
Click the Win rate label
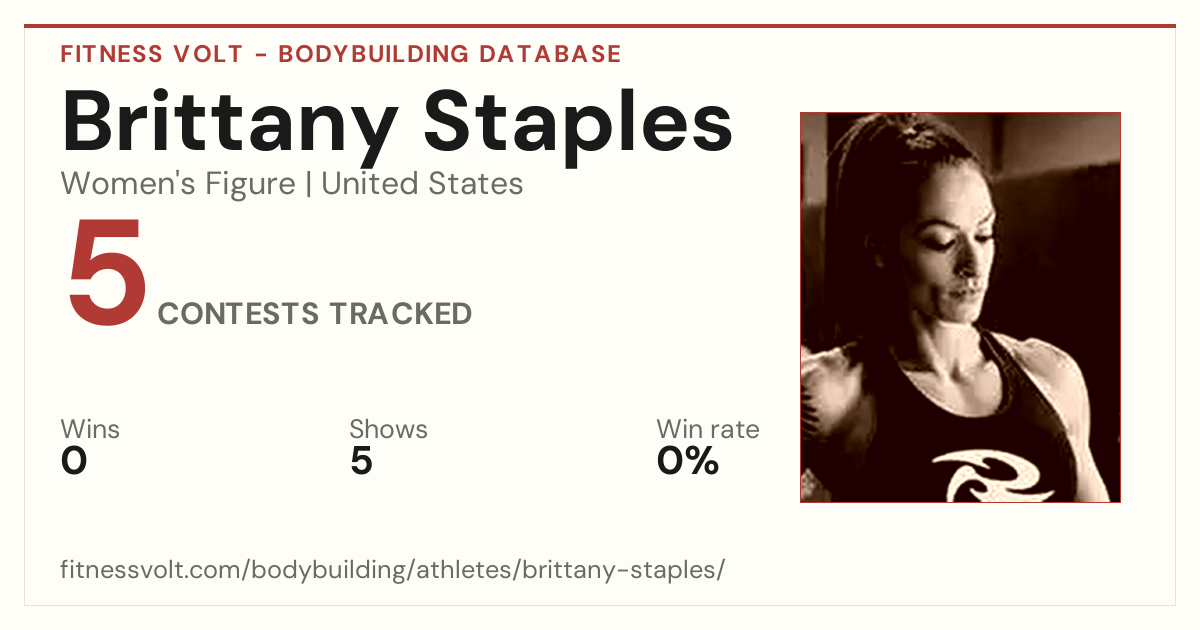[707, 429]
